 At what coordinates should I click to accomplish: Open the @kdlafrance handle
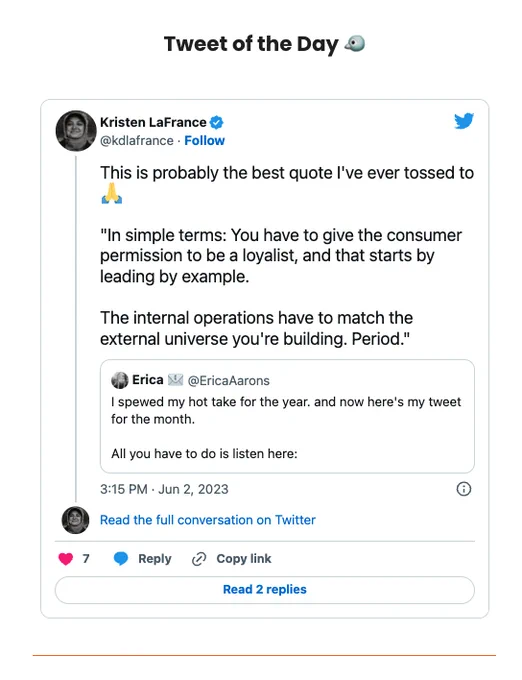pyautogui.click(x=137, y=141)
